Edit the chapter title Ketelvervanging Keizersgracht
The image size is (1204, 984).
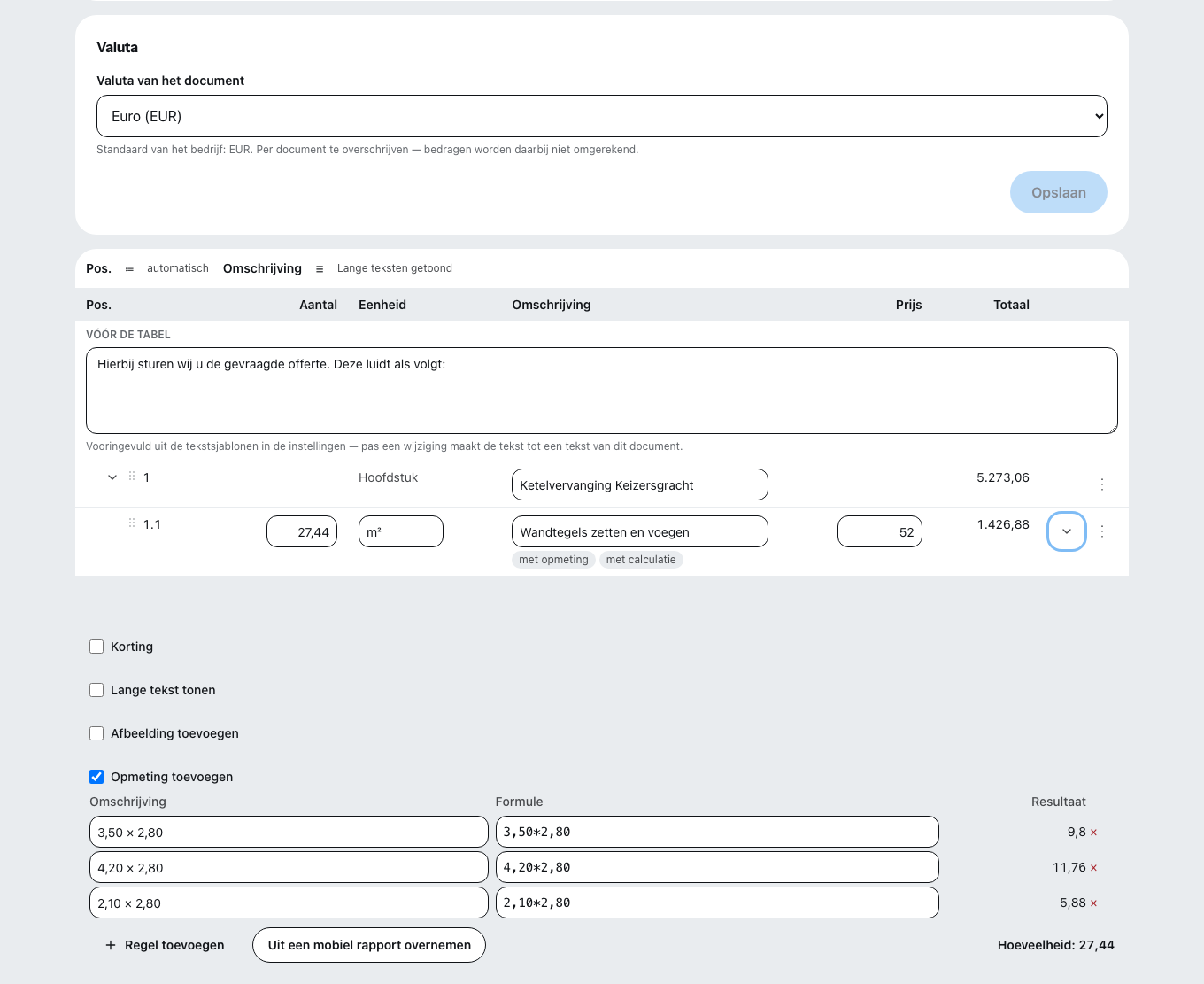[640, 484]
